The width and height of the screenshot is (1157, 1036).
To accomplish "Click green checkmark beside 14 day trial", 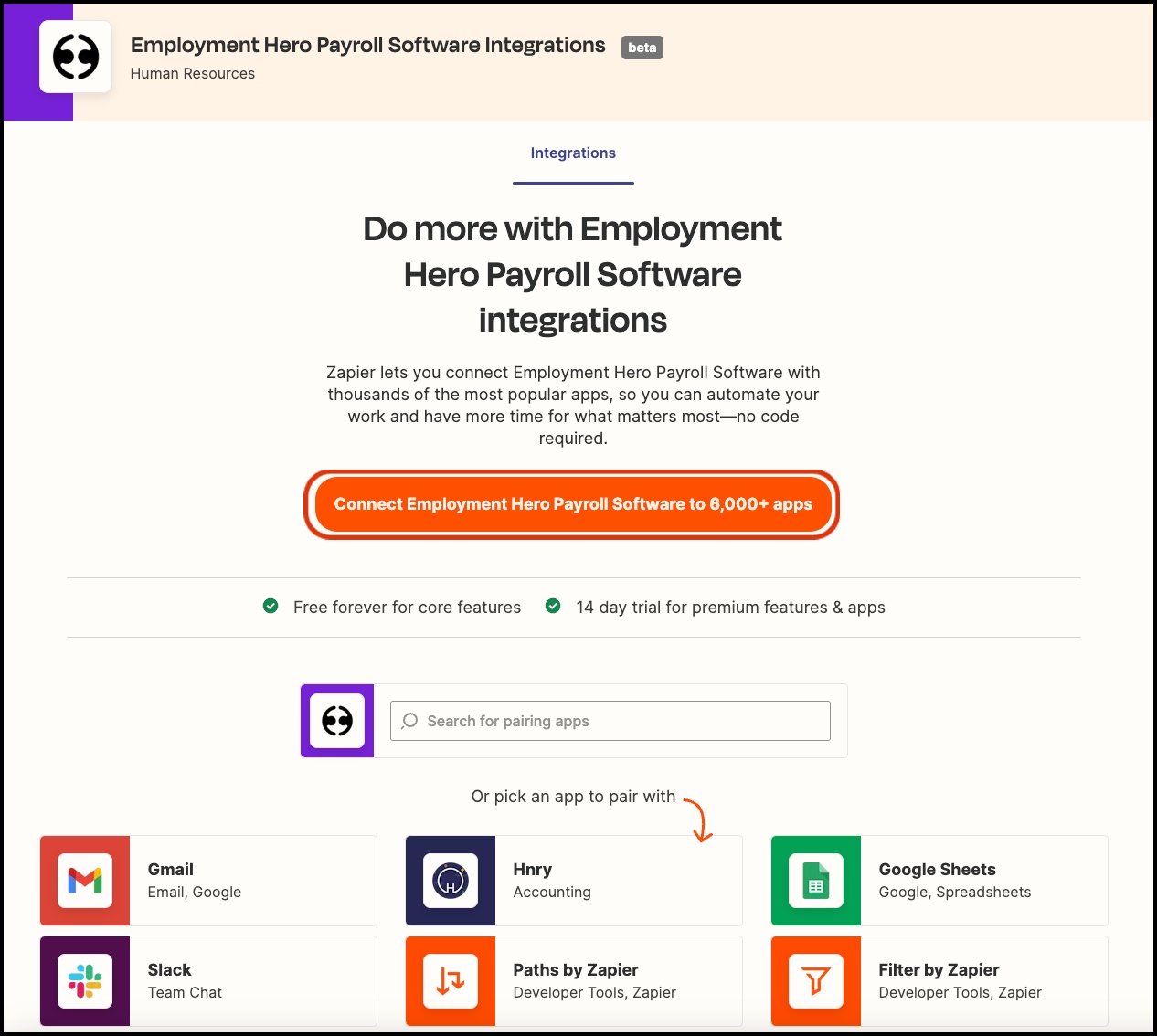I will point(553,607).
